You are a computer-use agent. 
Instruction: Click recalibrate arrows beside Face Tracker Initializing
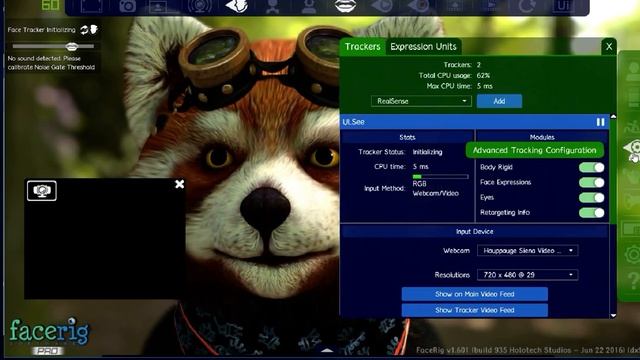coord(84,30)
